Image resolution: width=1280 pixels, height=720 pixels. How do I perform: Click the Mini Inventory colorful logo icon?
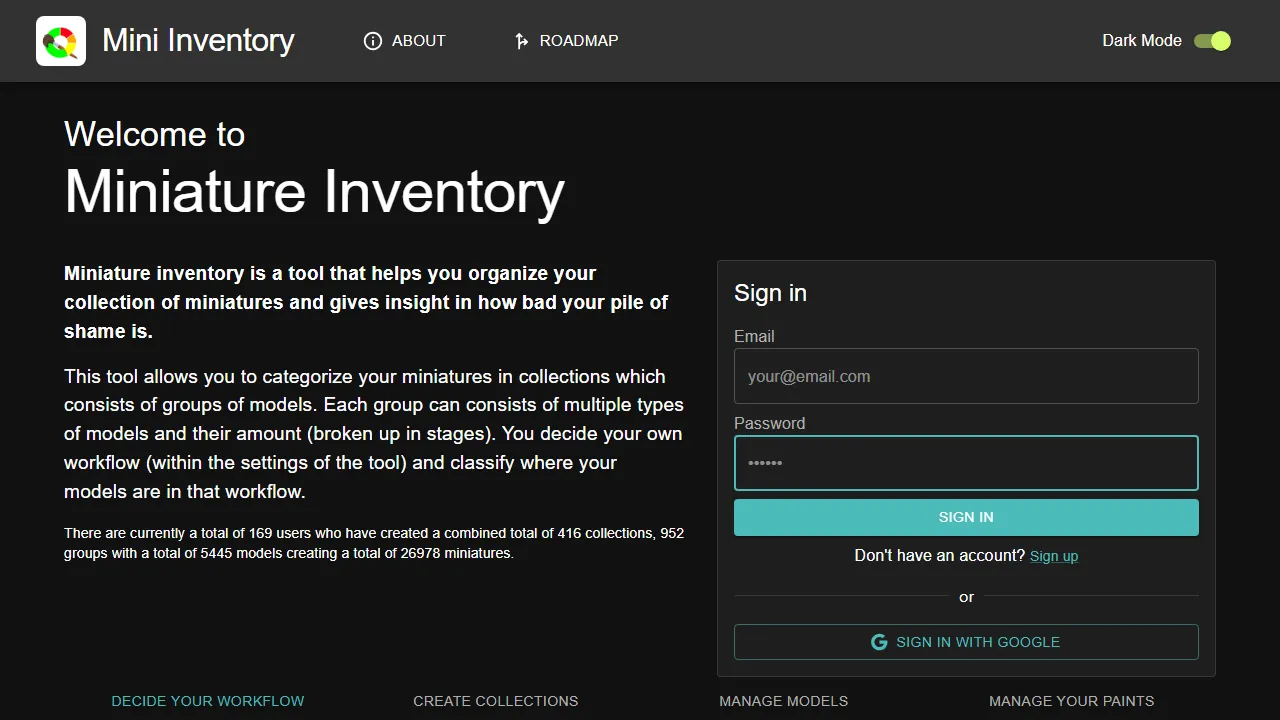click(61, 41)
